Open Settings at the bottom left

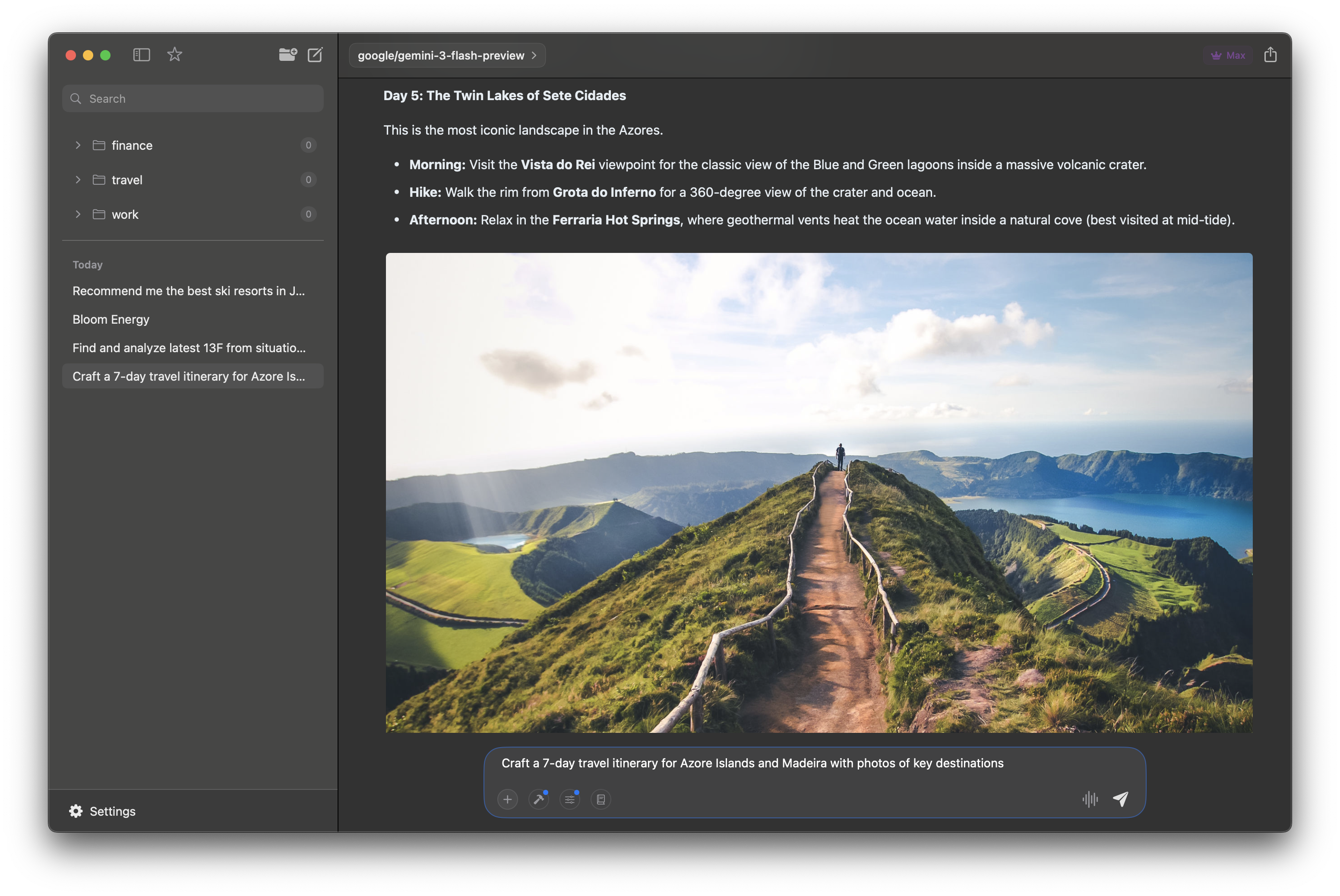pyautogui.click(x=103, y=811)
